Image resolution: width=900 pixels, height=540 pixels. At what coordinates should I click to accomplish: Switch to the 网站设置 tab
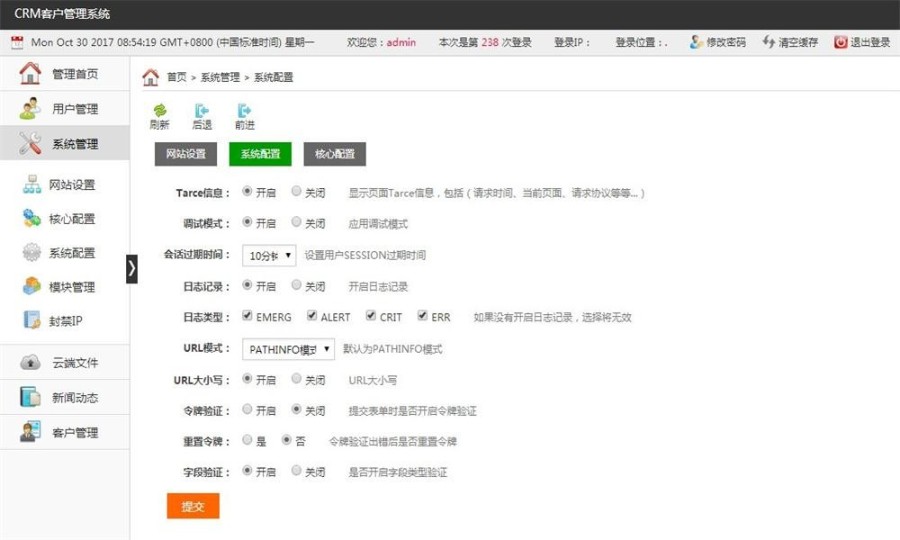pos(186,154)
